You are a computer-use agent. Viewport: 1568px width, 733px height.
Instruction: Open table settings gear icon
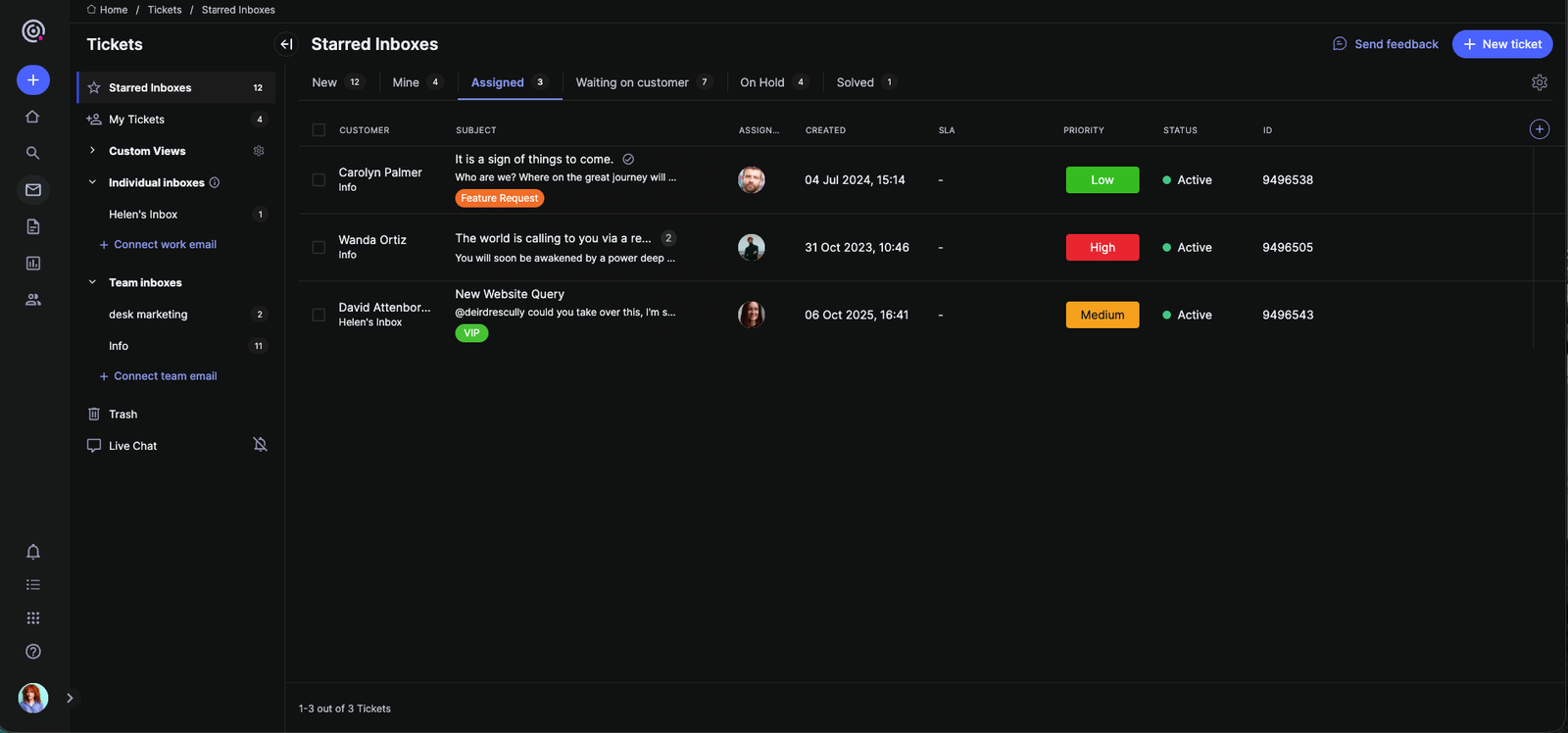pos(1540,82)
